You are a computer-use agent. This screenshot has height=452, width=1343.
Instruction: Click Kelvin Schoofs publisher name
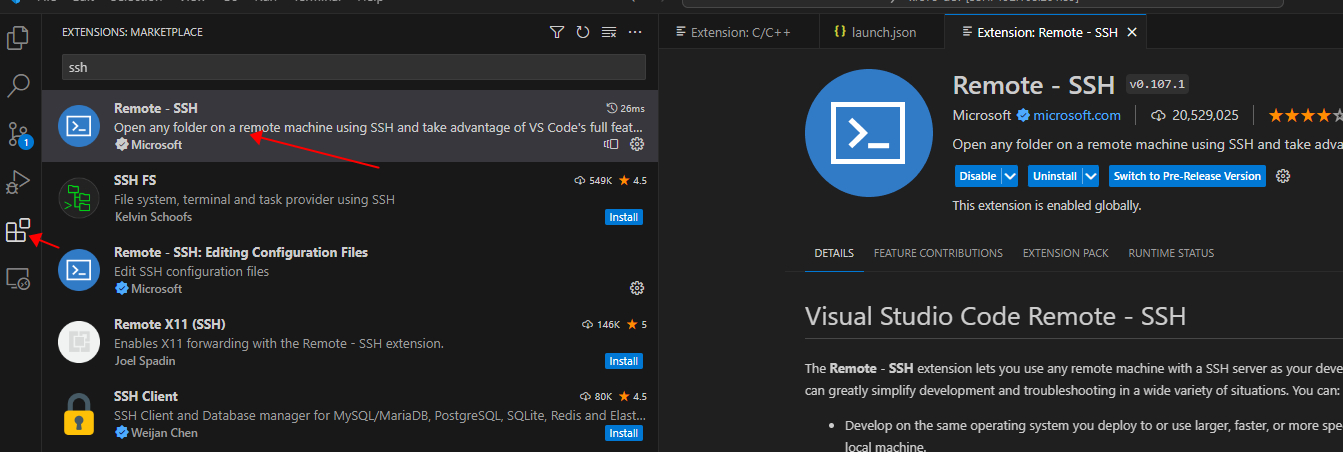153,217
